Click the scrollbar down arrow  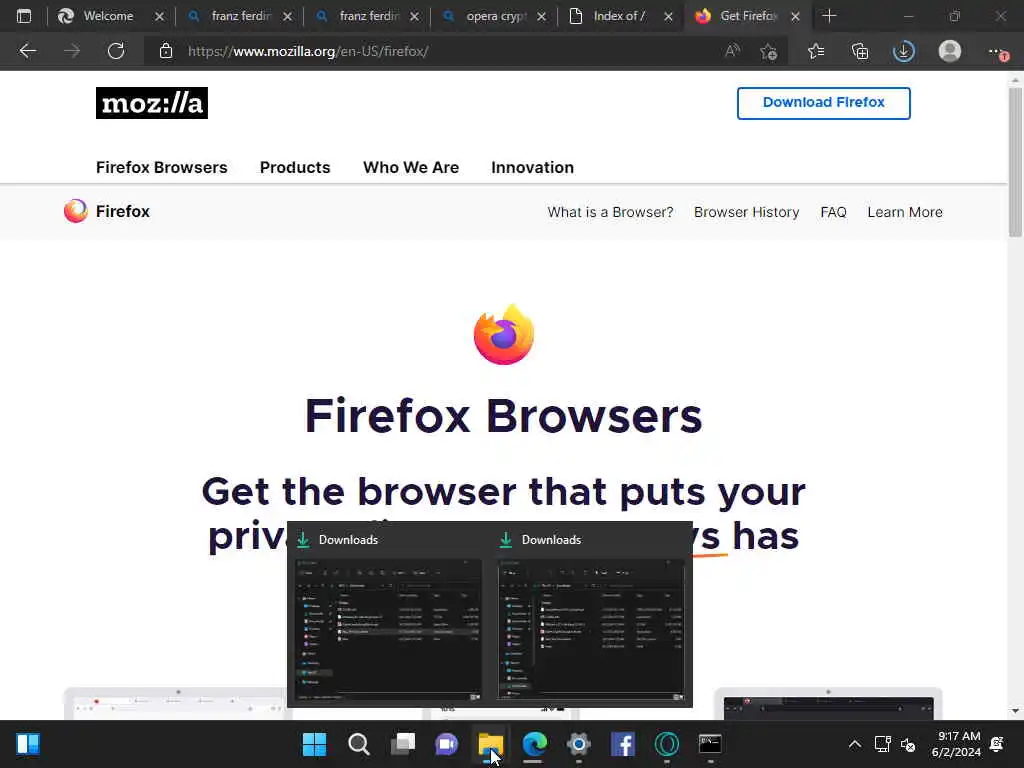(1015, 711)
